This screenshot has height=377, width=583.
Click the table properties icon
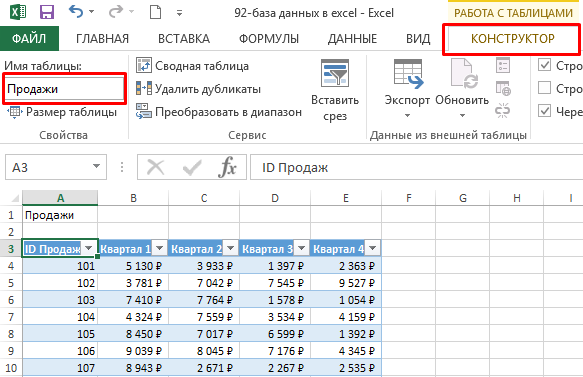(x=503, y=65)
